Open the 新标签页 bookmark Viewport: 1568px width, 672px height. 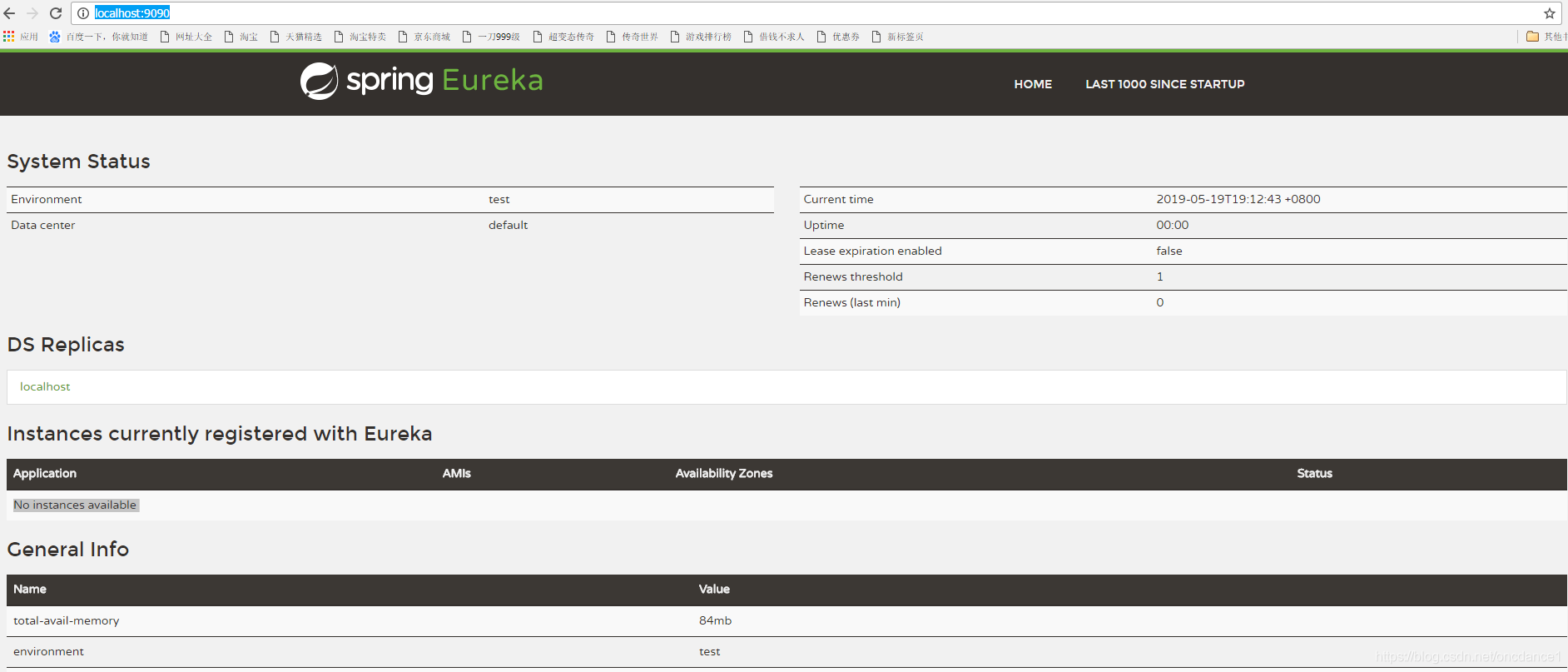(x=897, y=37)
